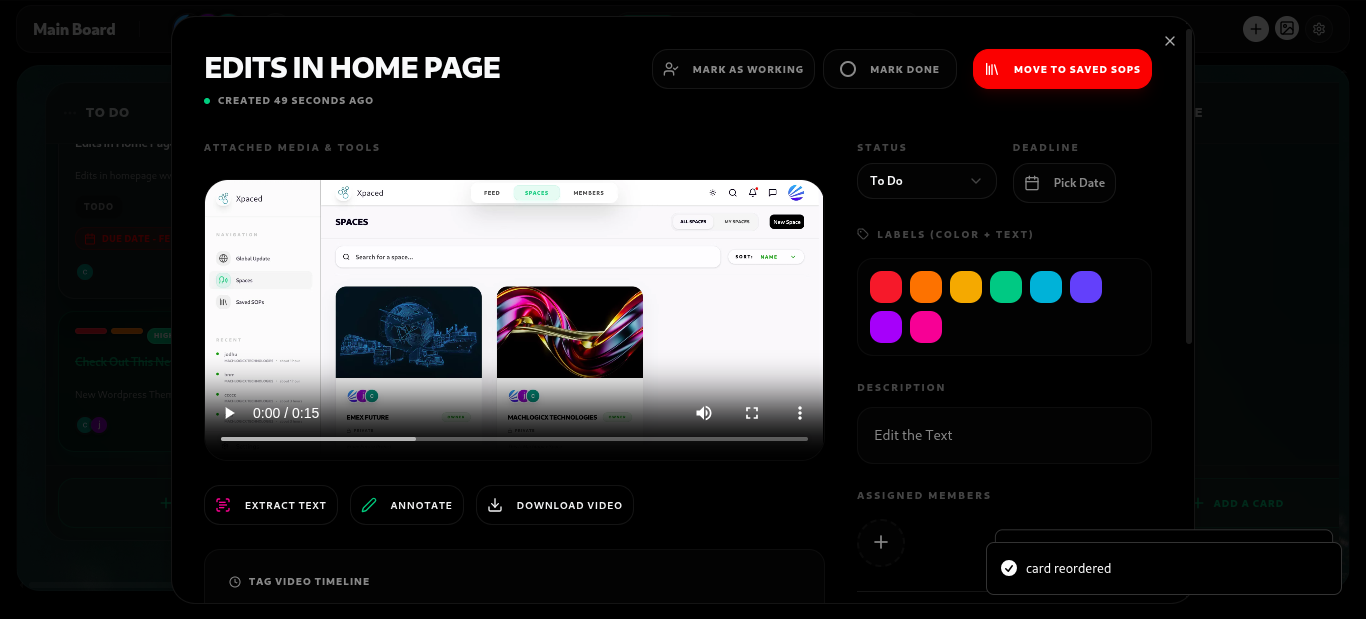Toggle Mark as Working status
This screenshot has width=1366, height=619.
[733, 69]
